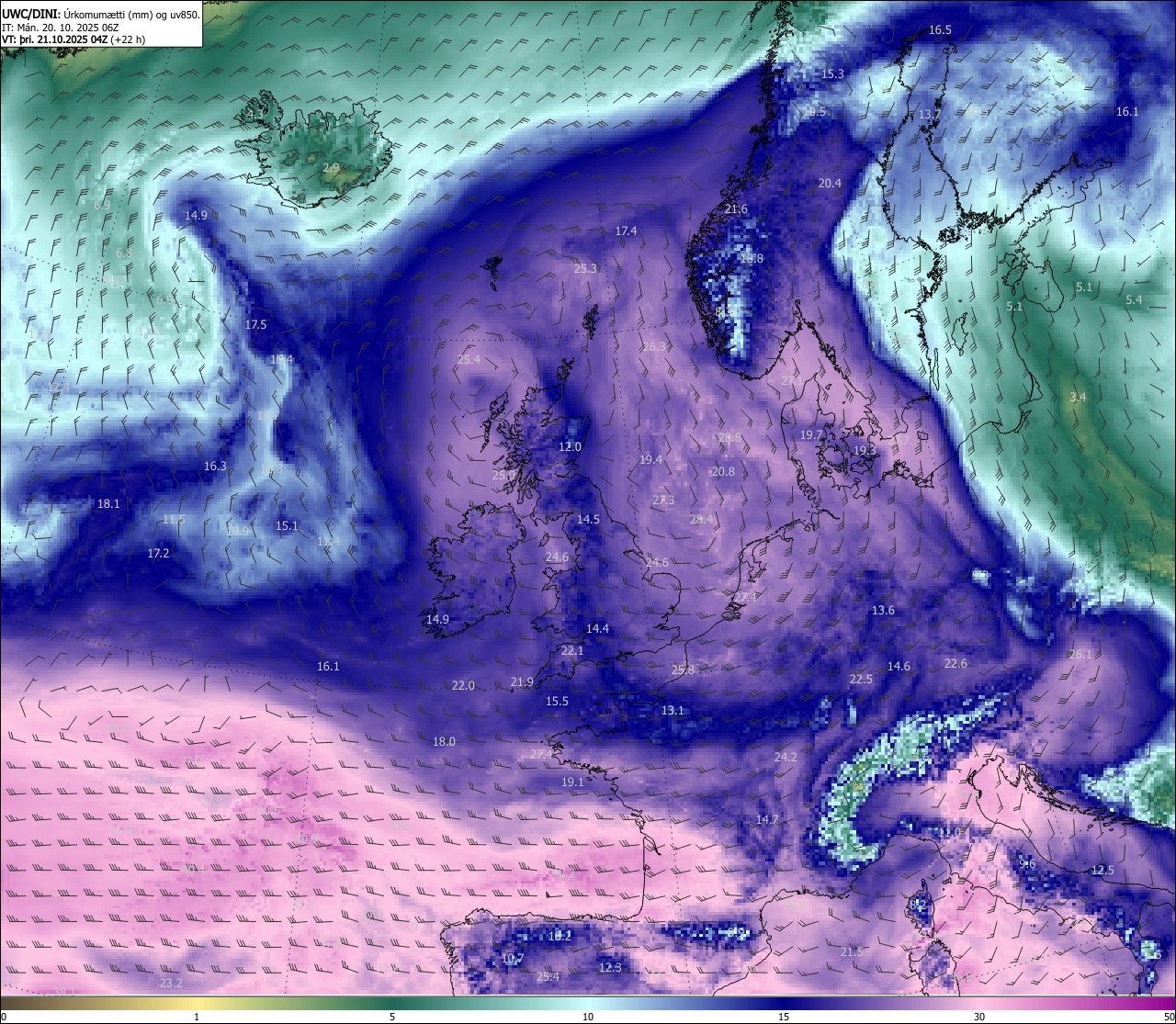Select the 16.3 value in the Atlantic

click(x=215, y=467)
